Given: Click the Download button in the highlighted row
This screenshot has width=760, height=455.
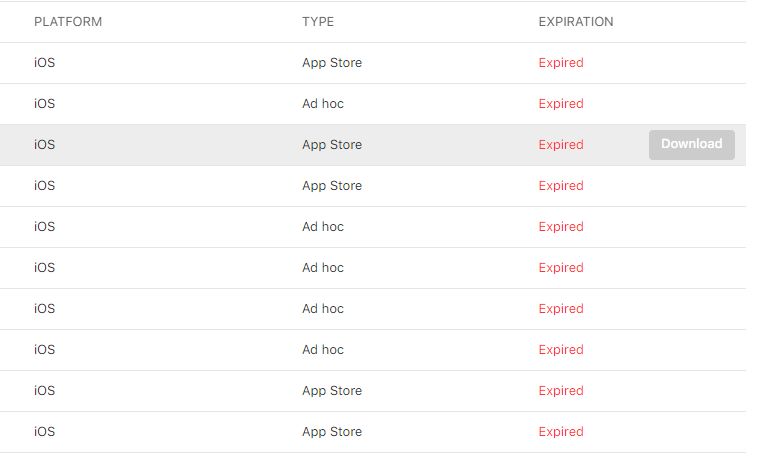Looking at the screenshot, I should coord(691,144).
